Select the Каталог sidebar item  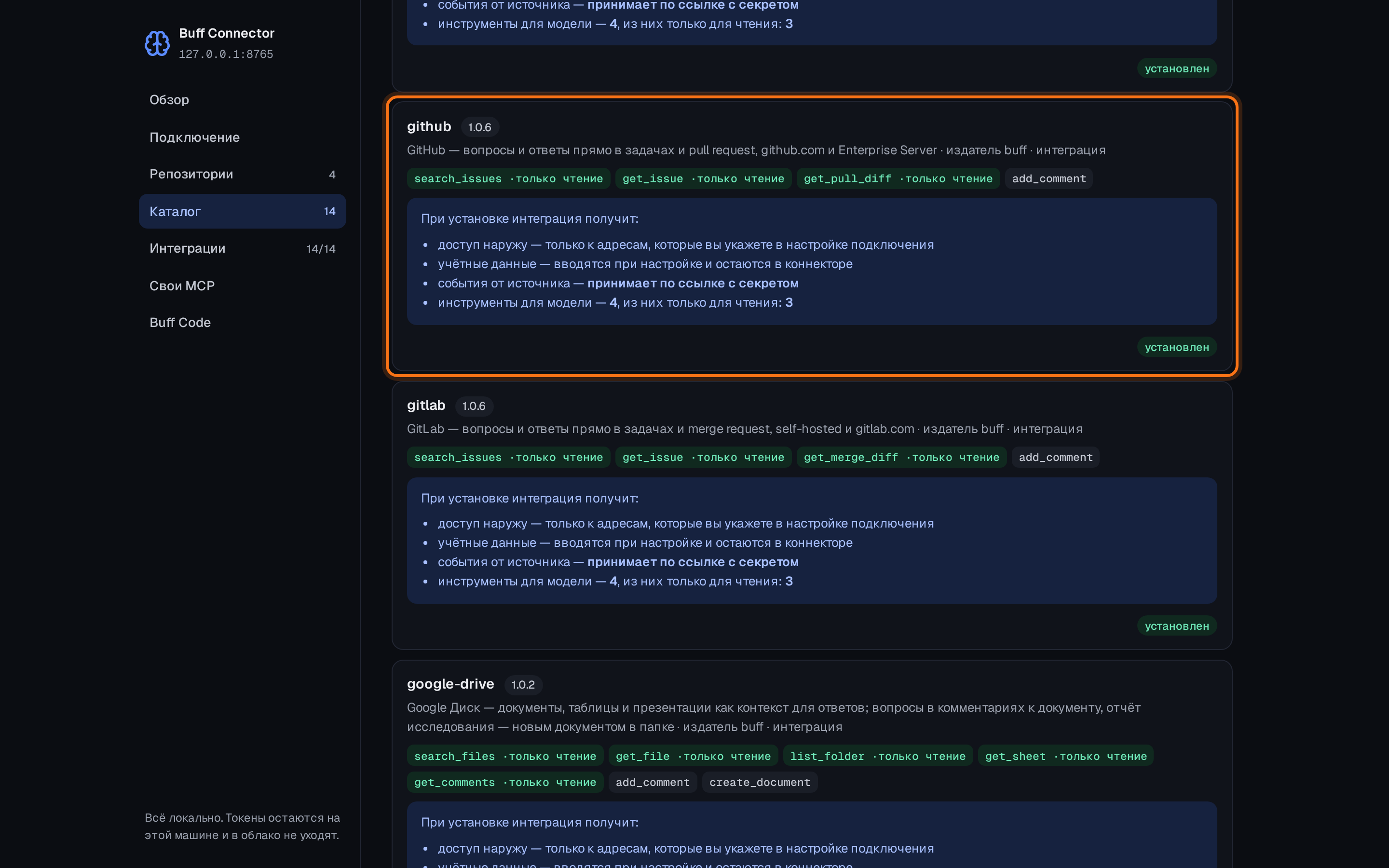point(242,211)
